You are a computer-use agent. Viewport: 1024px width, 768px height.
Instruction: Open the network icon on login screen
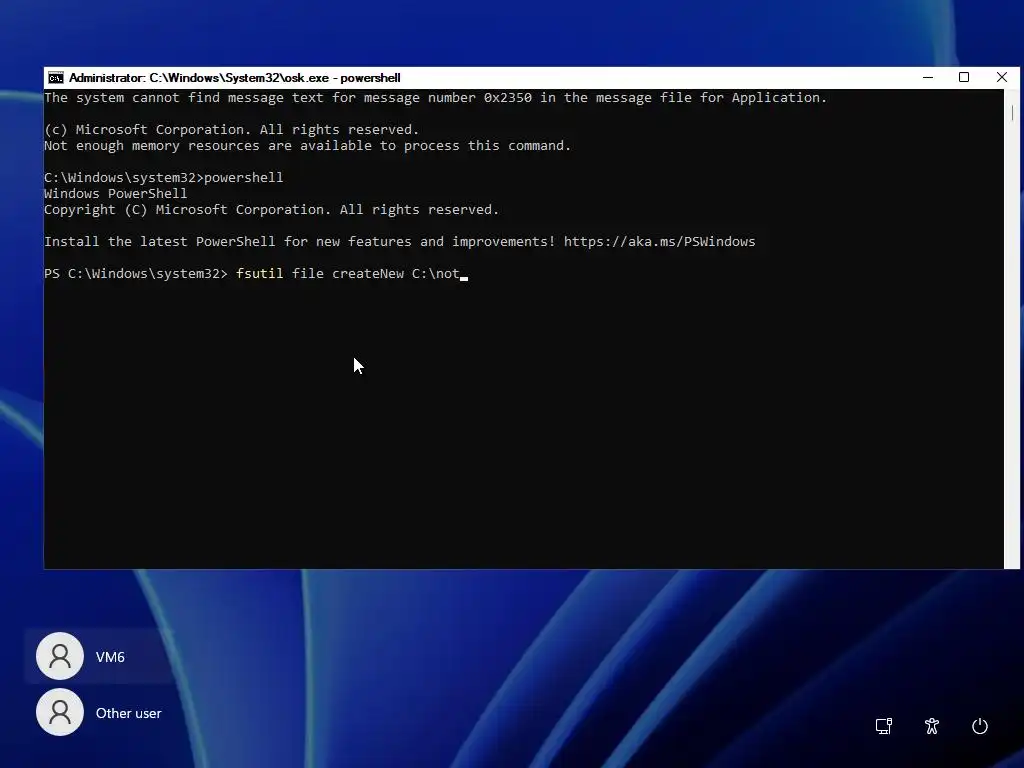(x=884, y=726)
